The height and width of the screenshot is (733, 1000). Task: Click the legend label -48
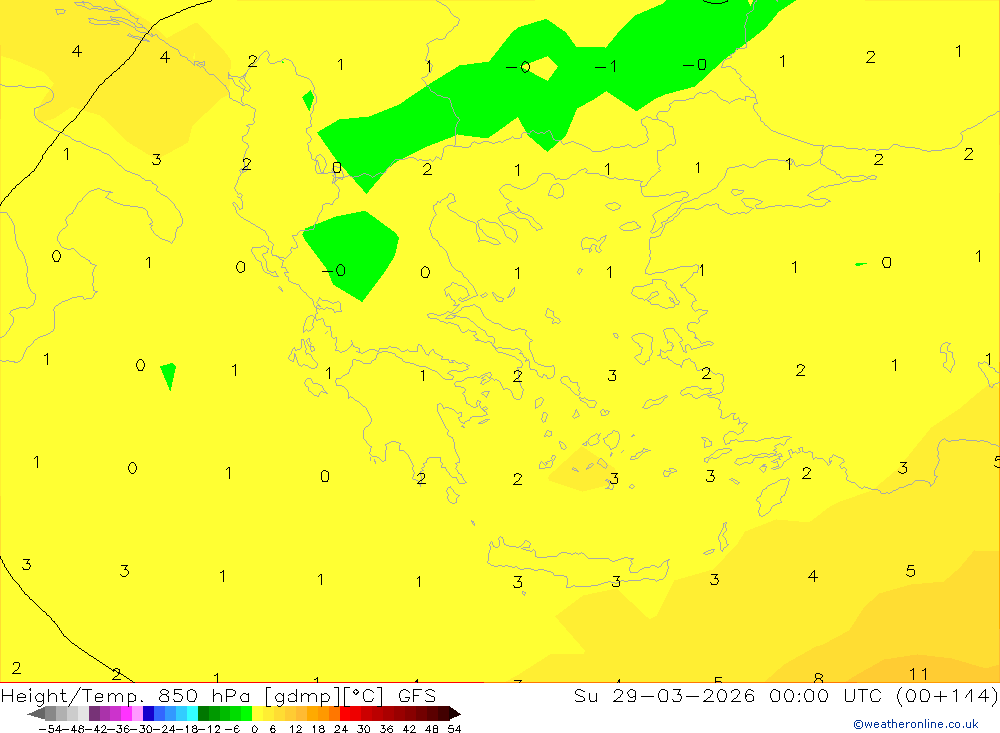pos(74,729)
